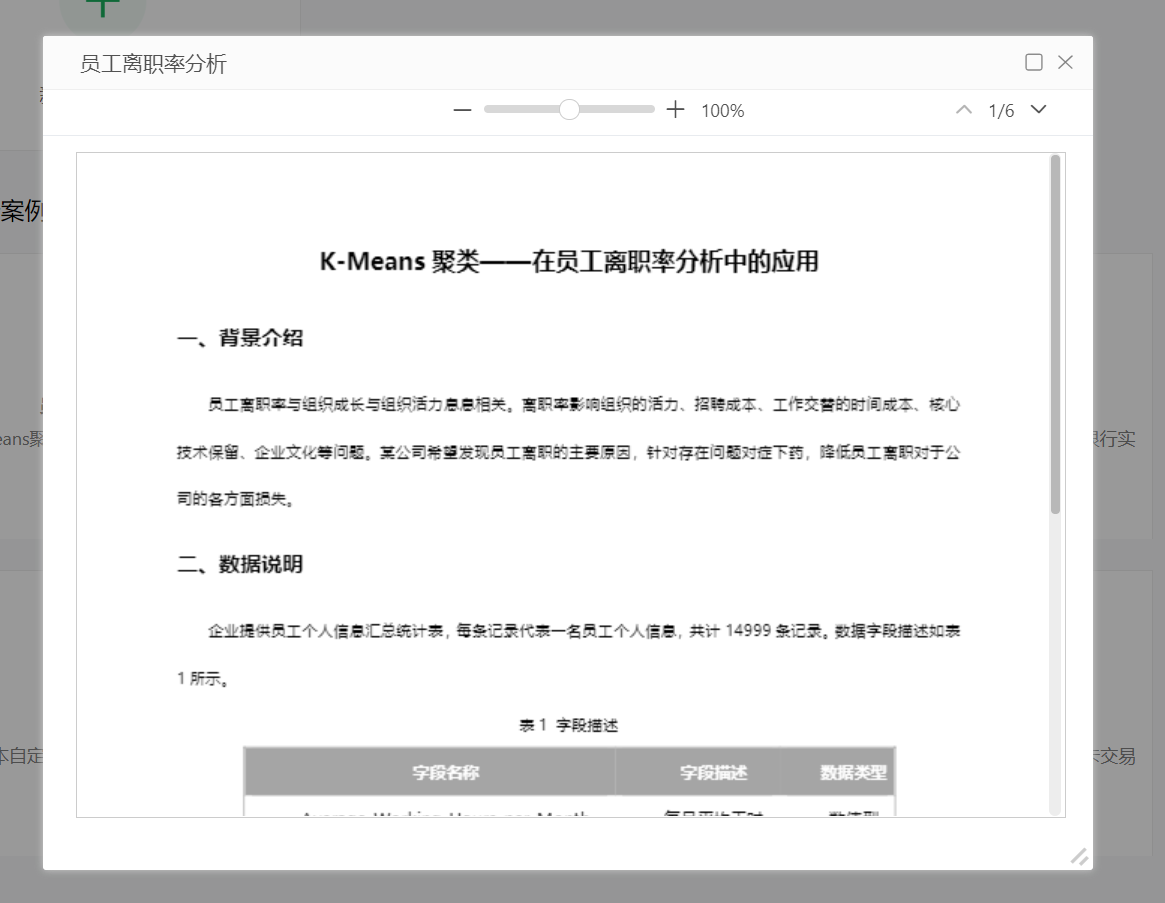Click the dialog title 员工离职率分析

[x=153, y=64]
